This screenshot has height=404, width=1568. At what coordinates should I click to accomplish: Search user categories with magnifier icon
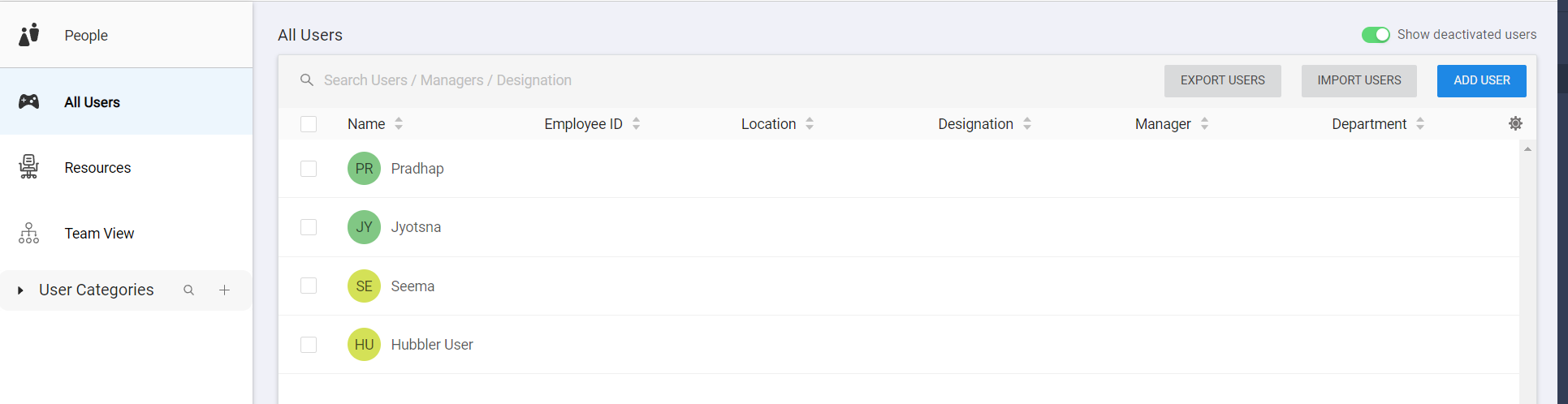point(188,290)
